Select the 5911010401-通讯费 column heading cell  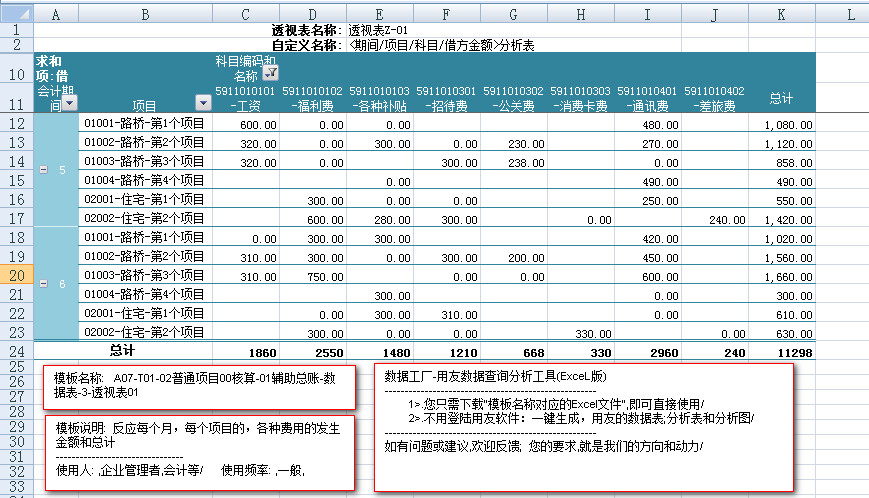coord(647,98)
